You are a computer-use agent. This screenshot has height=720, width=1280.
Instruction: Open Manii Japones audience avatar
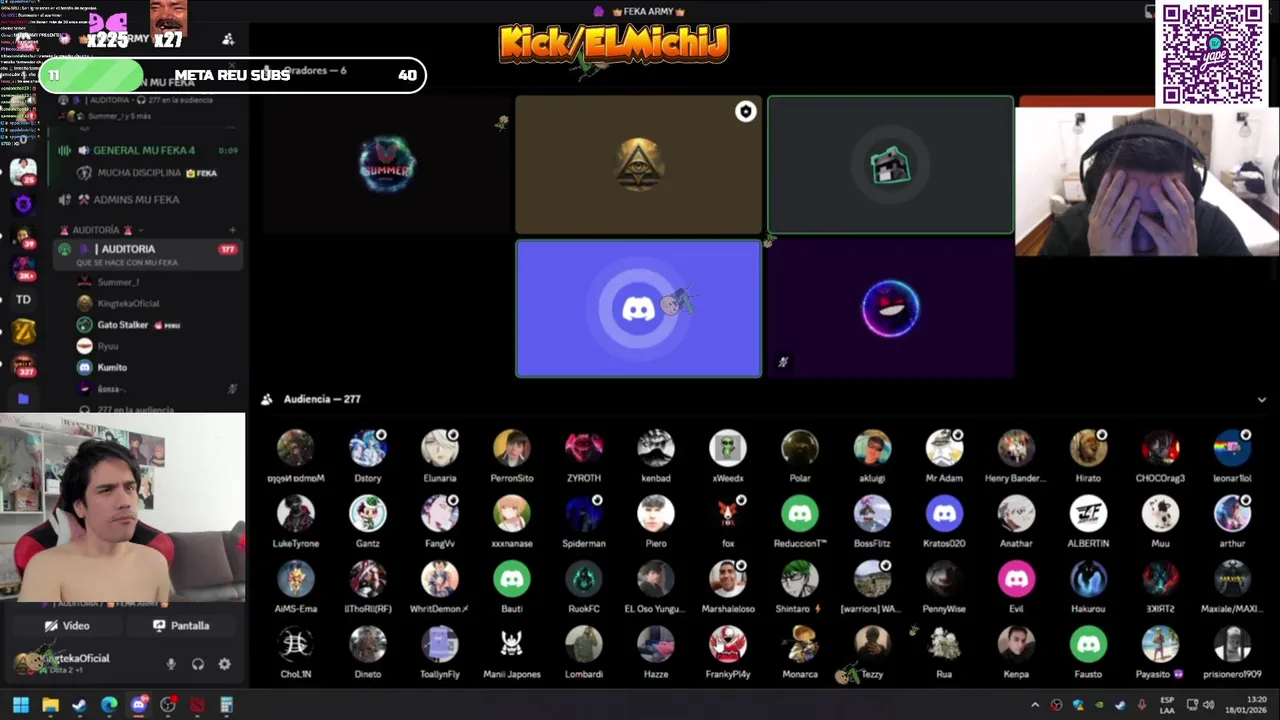tap(512, 645)
